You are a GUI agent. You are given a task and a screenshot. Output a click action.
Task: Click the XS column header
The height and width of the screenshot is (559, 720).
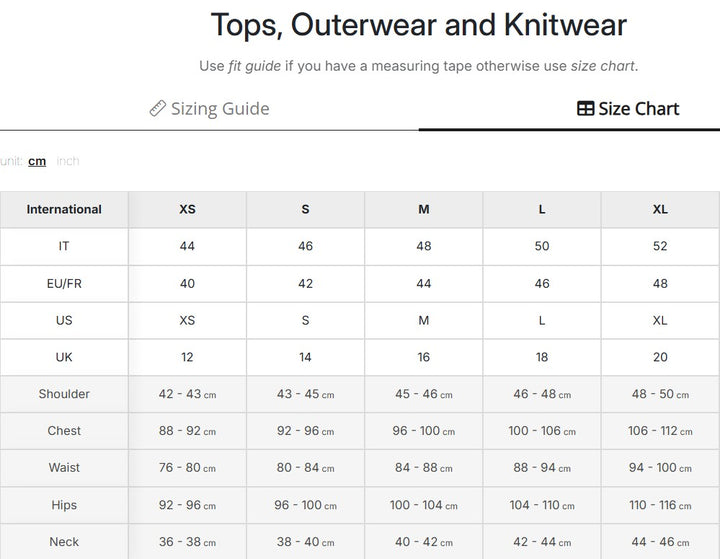(187, 209)
